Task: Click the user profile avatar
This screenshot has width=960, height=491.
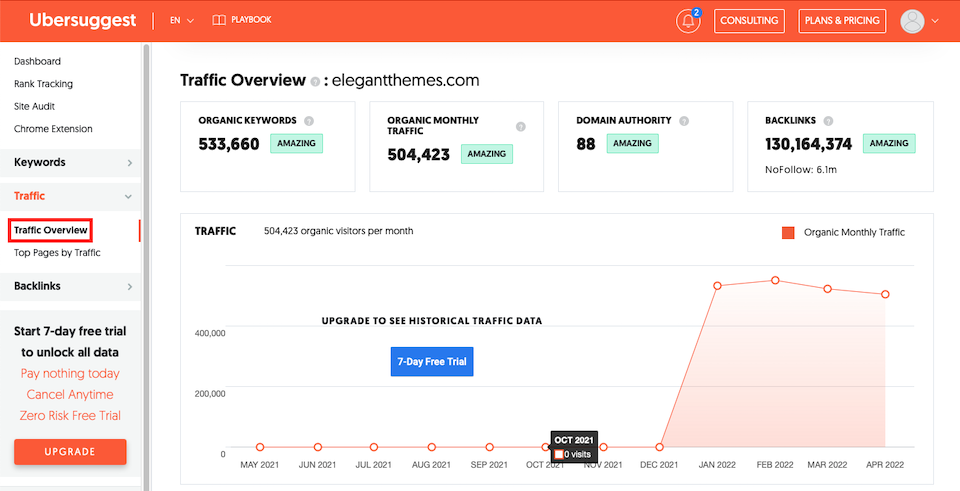Action: tap(912, 21)
